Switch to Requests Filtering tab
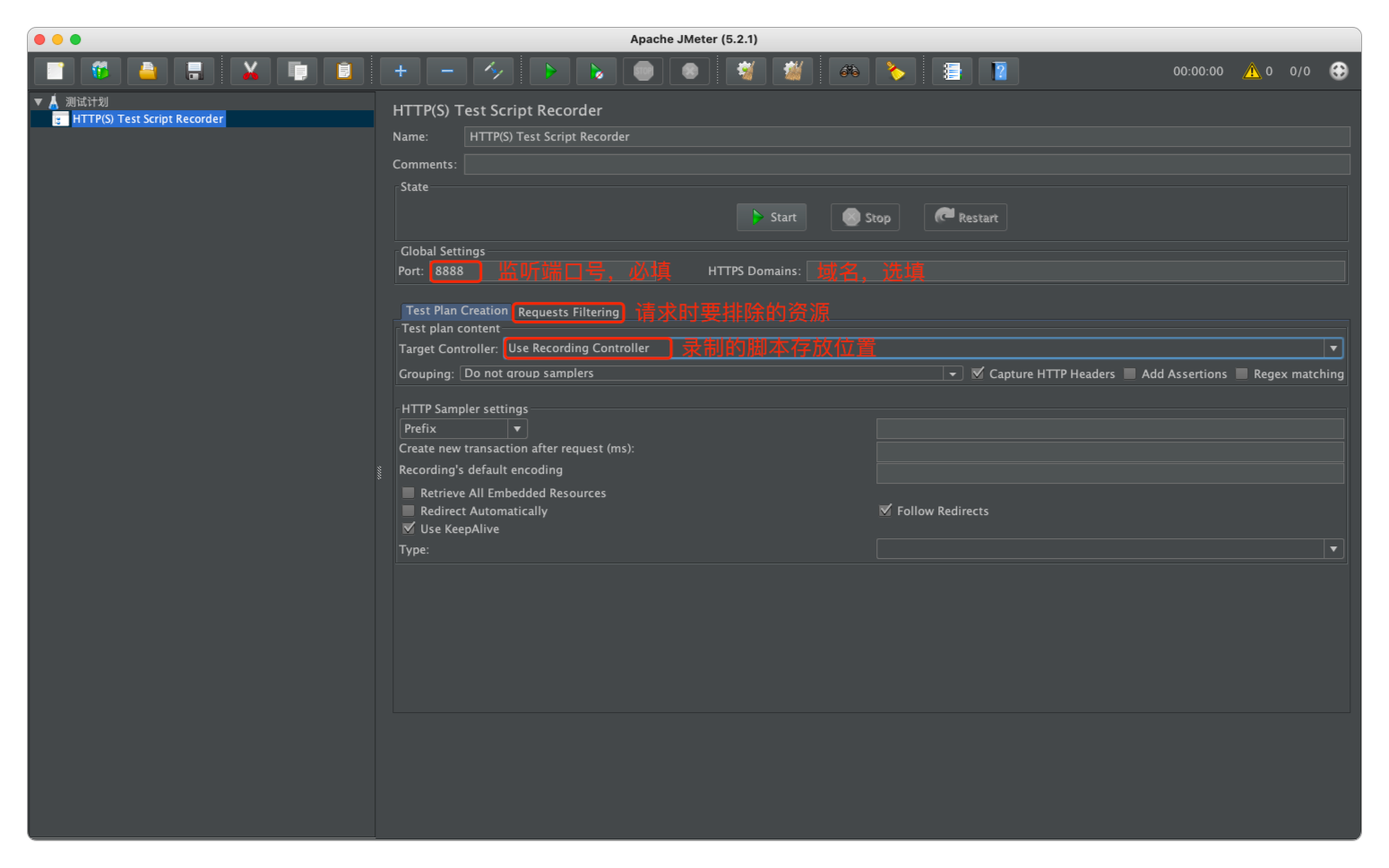The width and height of the screenshot is (1389, 868). (x=568, y=312)
